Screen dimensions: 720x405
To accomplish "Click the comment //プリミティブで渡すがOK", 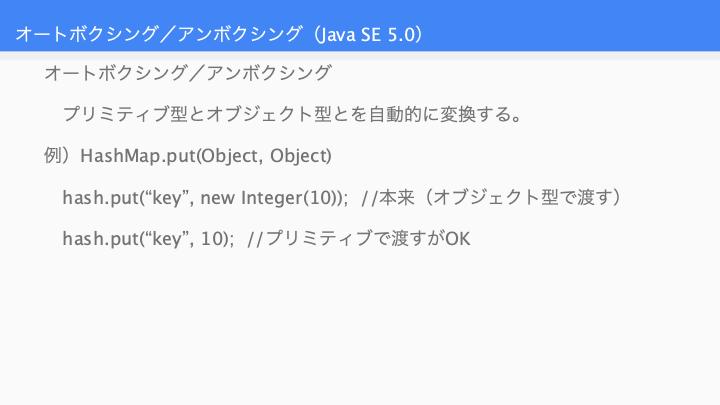I will 359,239.
